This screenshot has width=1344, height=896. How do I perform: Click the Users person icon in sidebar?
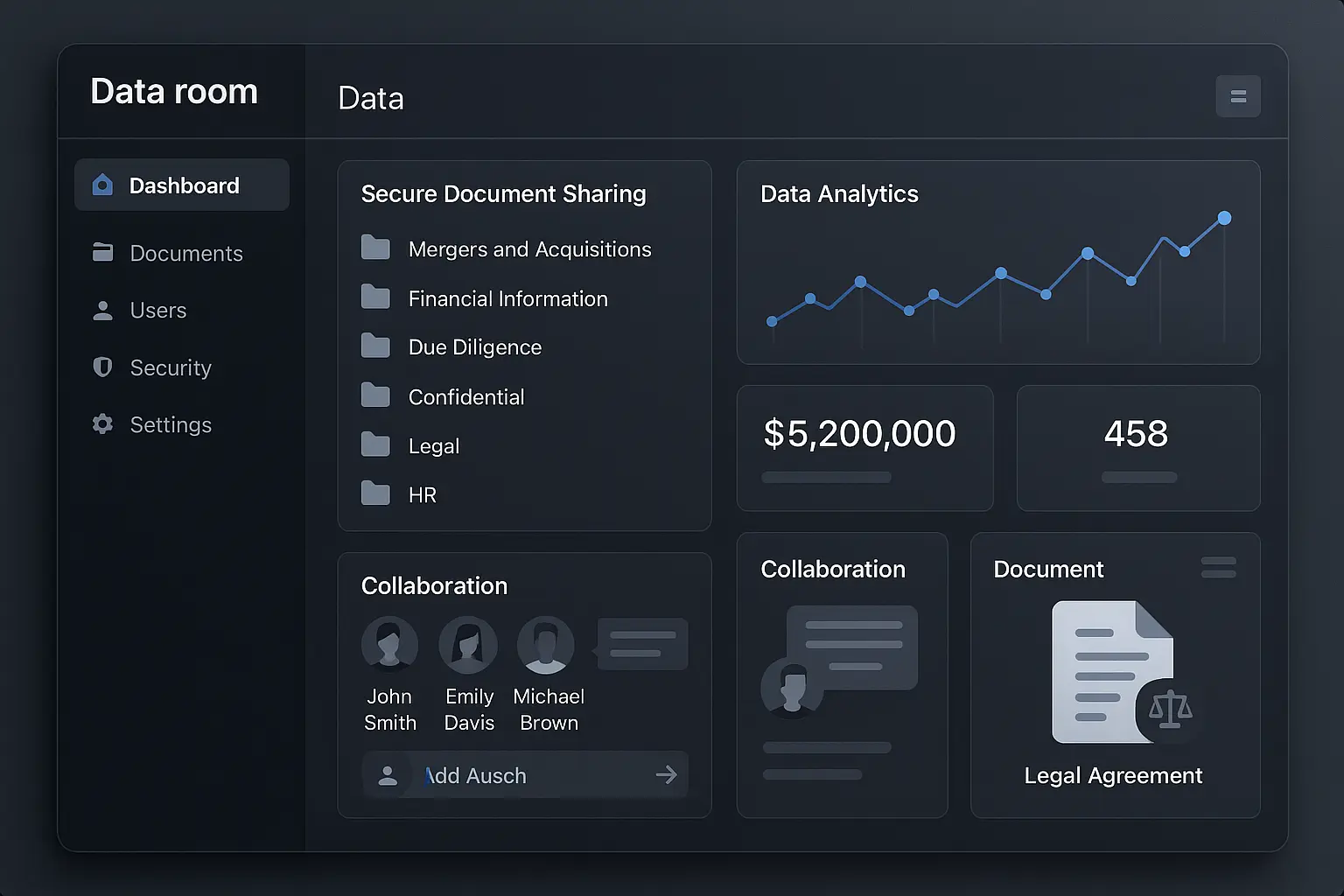tap(102, 310)
